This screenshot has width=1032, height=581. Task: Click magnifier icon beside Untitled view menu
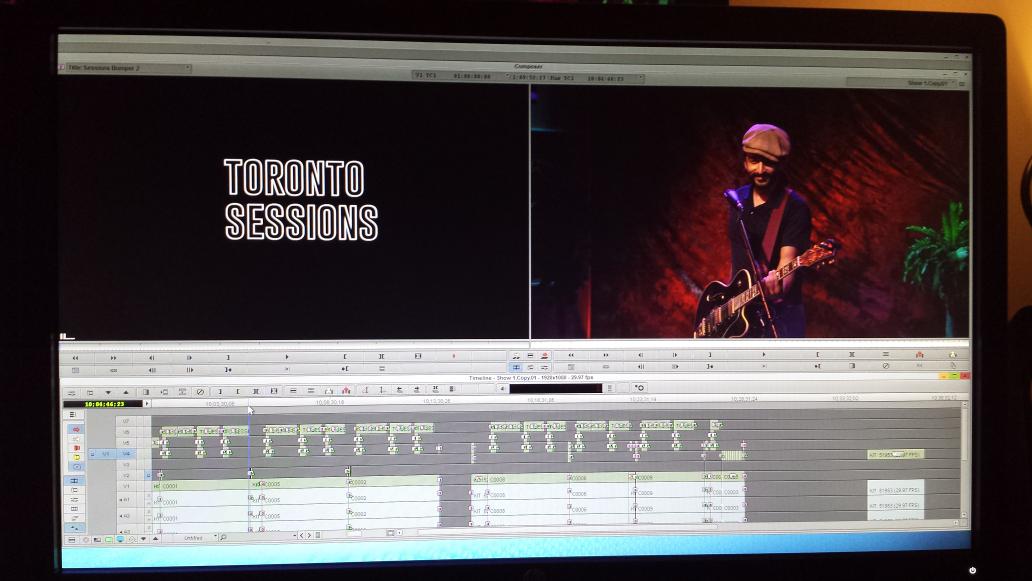pos(223,537)
